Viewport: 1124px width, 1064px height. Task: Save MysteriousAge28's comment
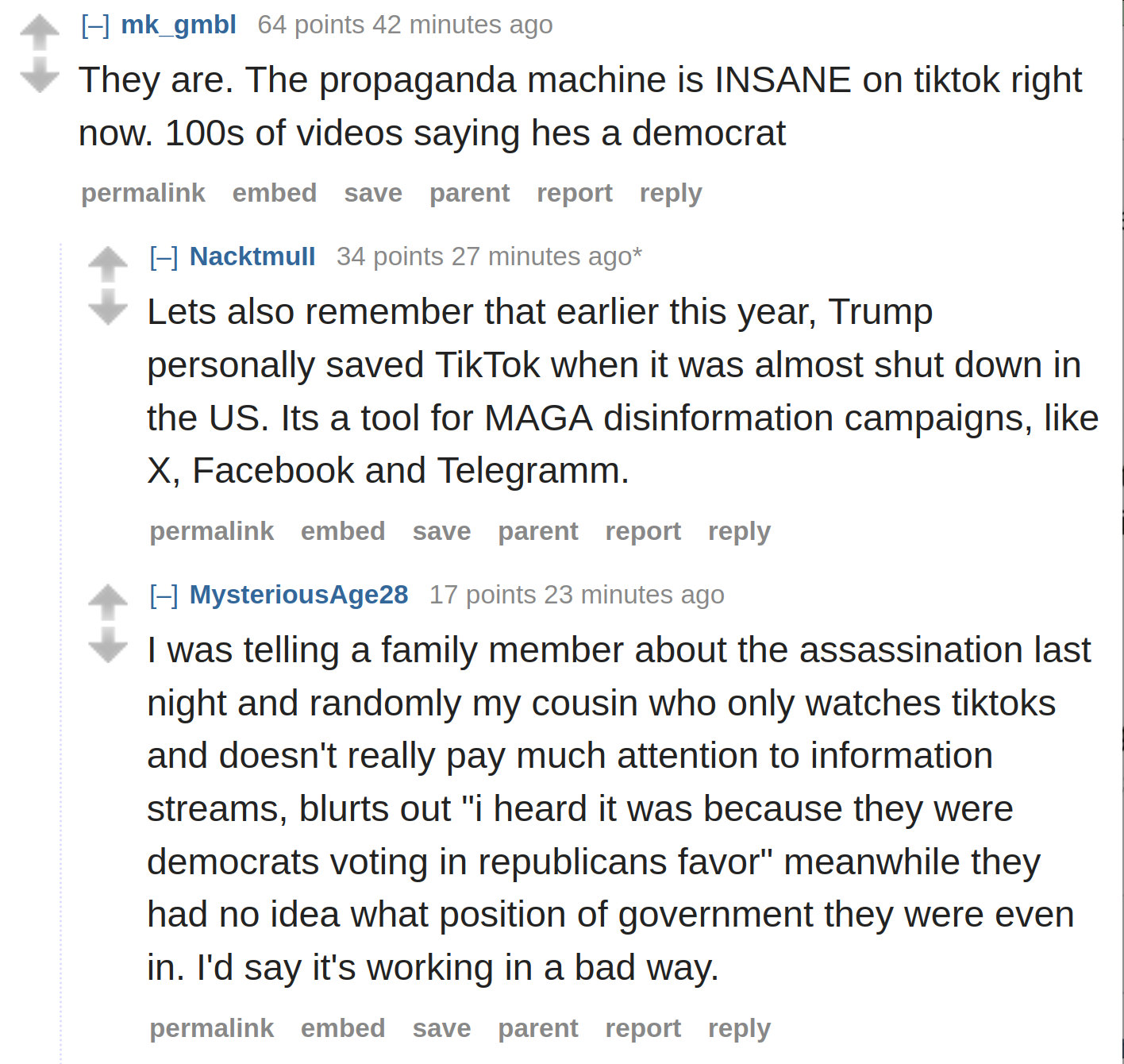click(441, 1028)
